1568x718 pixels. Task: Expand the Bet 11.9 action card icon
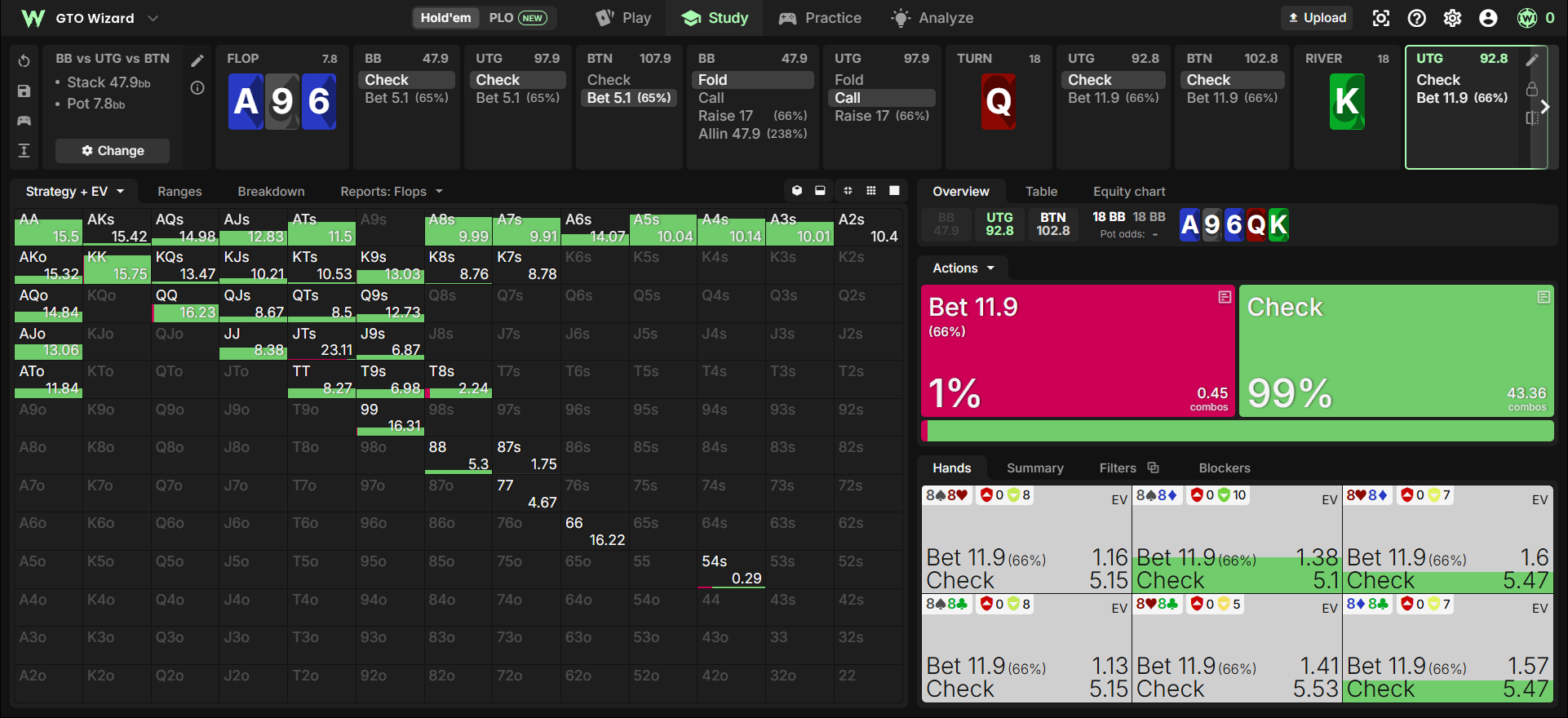pos(1225,297)
